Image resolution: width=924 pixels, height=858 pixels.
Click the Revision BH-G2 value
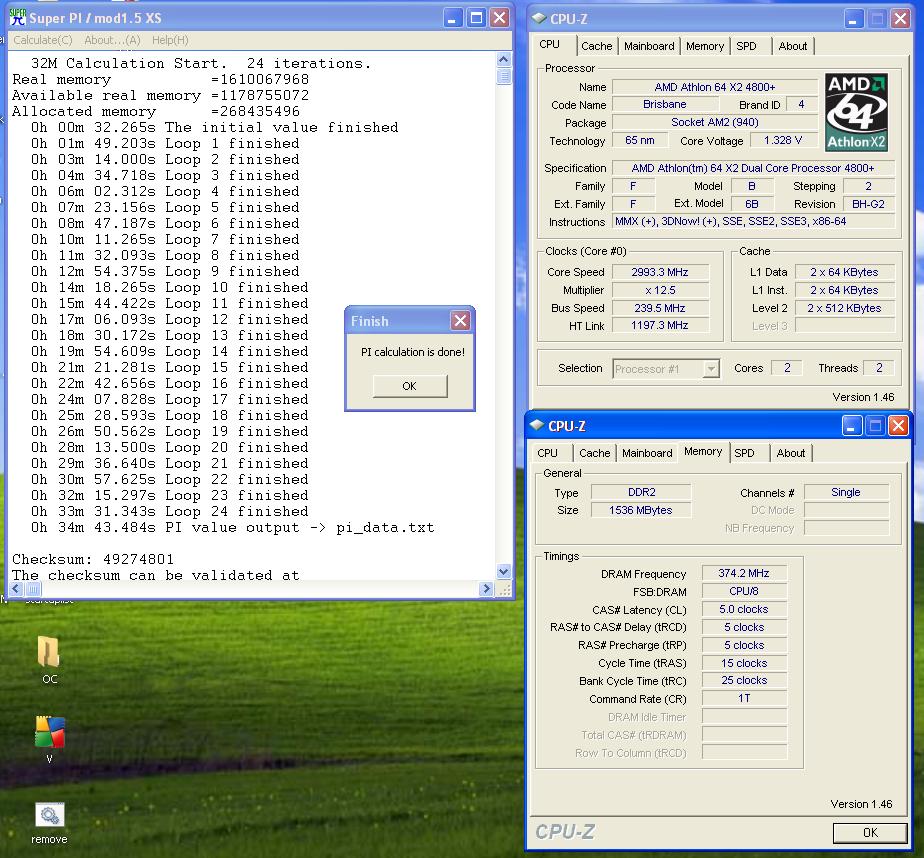[x=869, y=204]
